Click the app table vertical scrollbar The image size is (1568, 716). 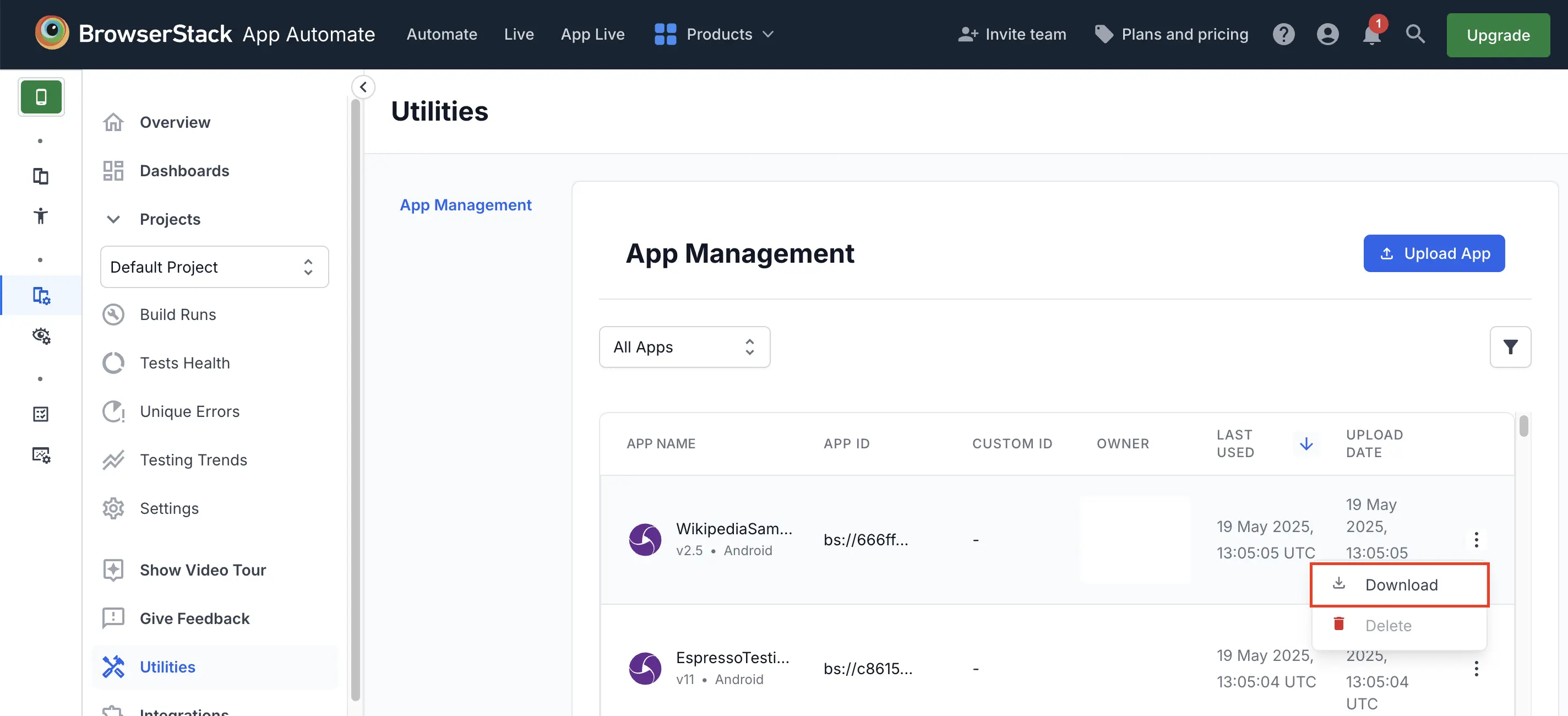click(1523, 426)
